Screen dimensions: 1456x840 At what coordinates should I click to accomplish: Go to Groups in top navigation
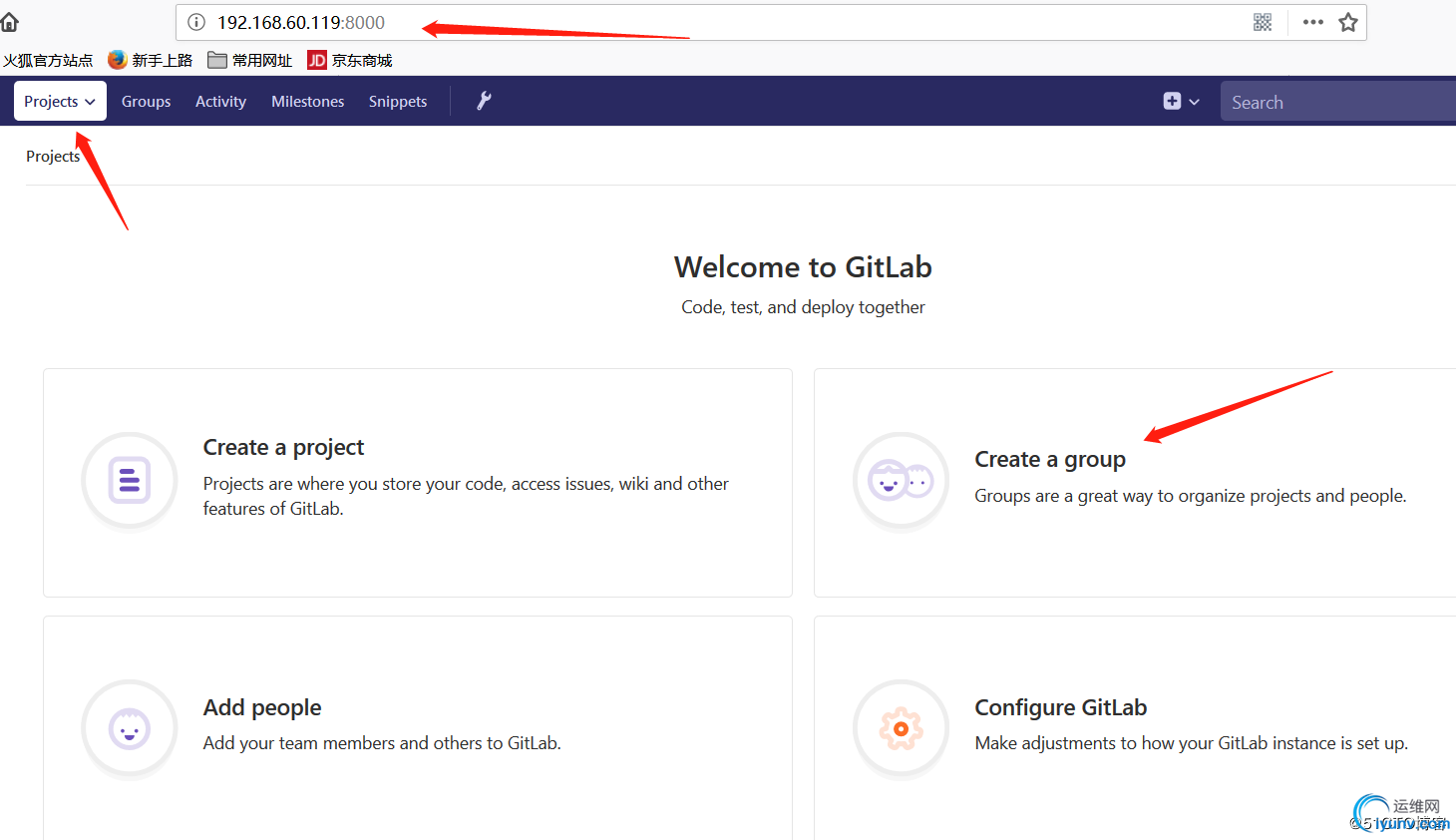click(146, 101)
